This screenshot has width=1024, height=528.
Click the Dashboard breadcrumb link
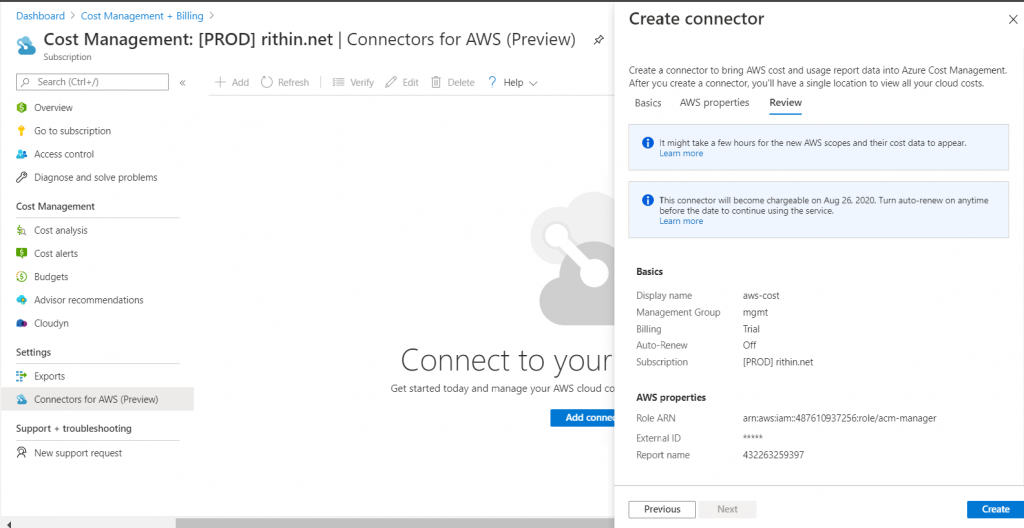(40, 16)
